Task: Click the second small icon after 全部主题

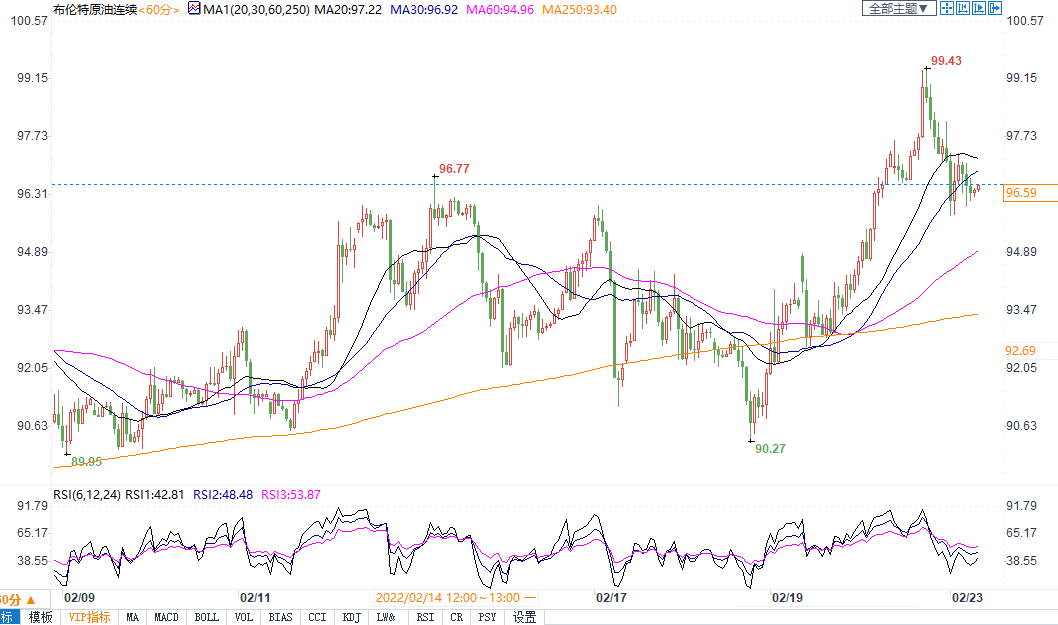Action: point(962,8)
